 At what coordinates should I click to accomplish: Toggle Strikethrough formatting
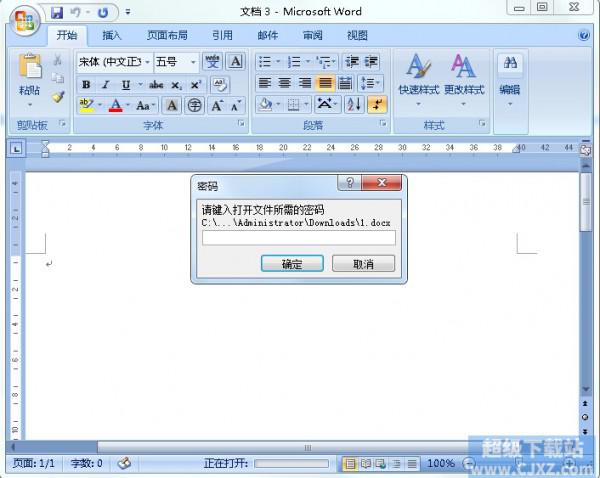coord(156,85)
